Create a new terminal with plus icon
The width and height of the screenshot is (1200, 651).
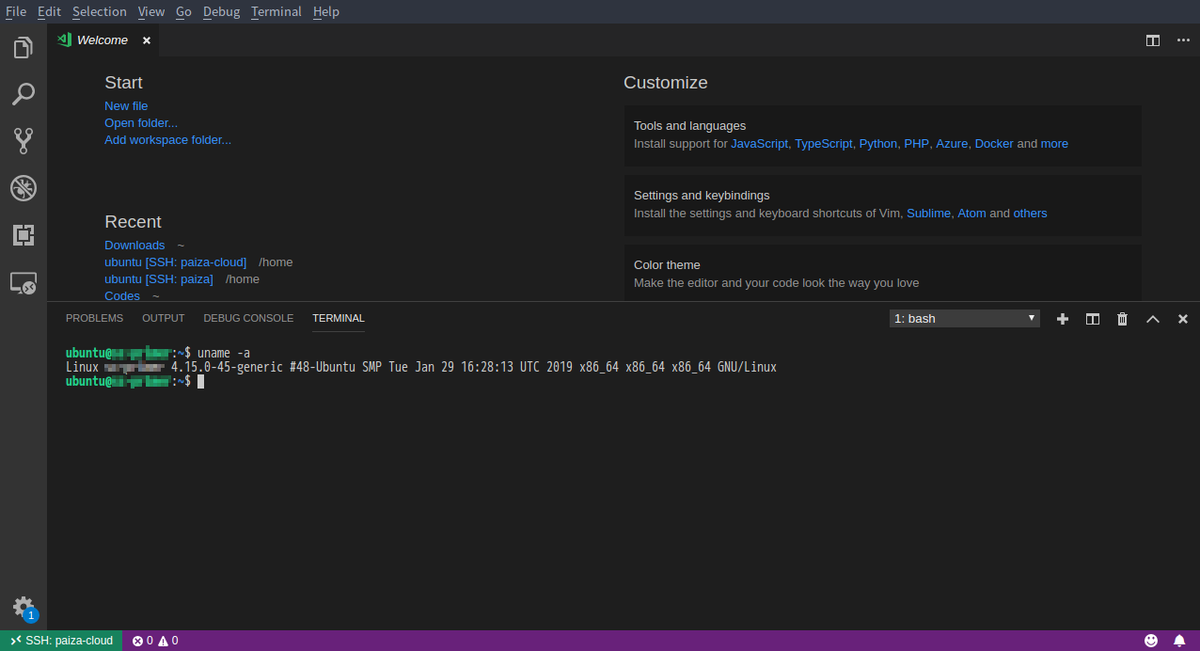click(x=1062, y=319)
